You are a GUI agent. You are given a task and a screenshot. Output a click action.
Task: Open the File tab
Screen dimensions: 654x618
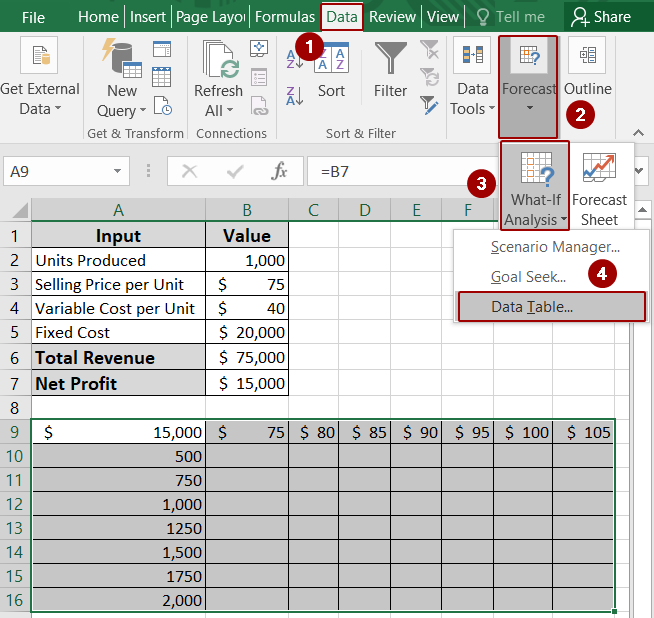click(x=33, y=18)
